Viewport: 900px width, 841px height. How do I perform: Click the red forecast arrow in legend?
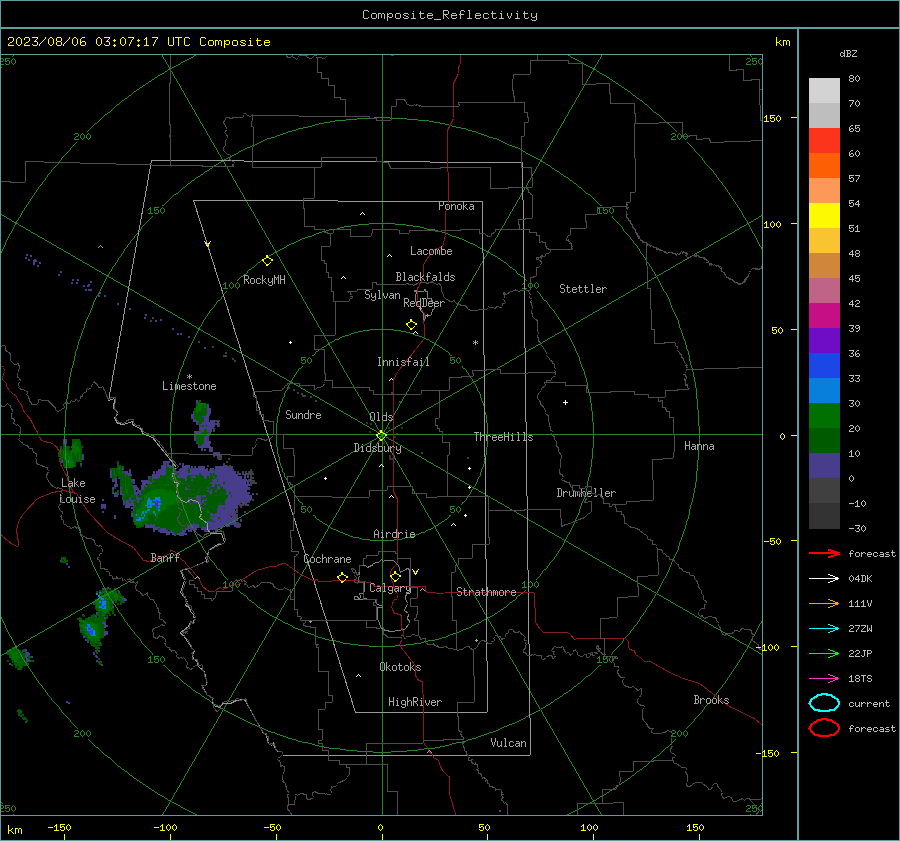pyautogui.click(x=824, y=553)
